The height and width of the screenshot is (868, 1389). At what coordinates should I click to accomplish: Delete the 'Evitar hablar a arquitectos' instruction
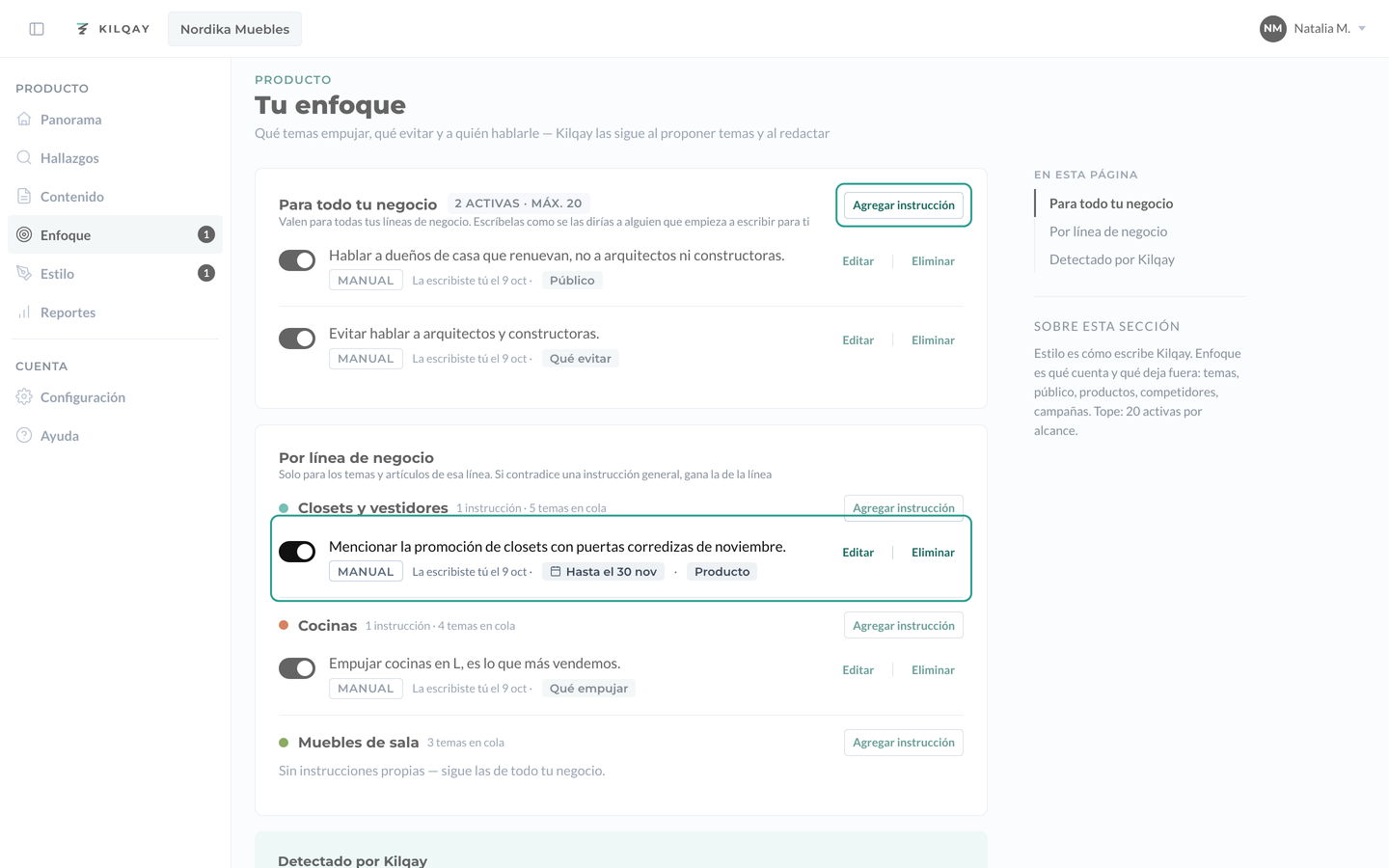(933, 340)
